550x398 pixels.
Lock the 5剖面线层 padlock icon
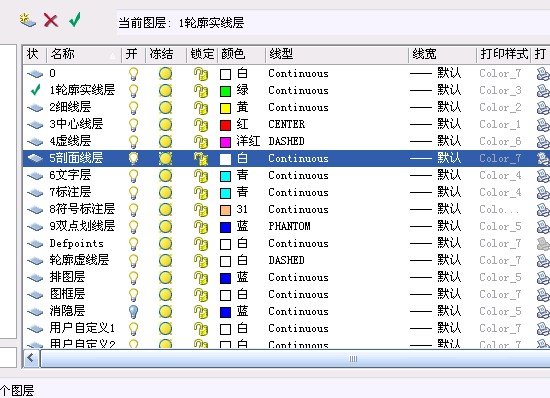[201, 158]
